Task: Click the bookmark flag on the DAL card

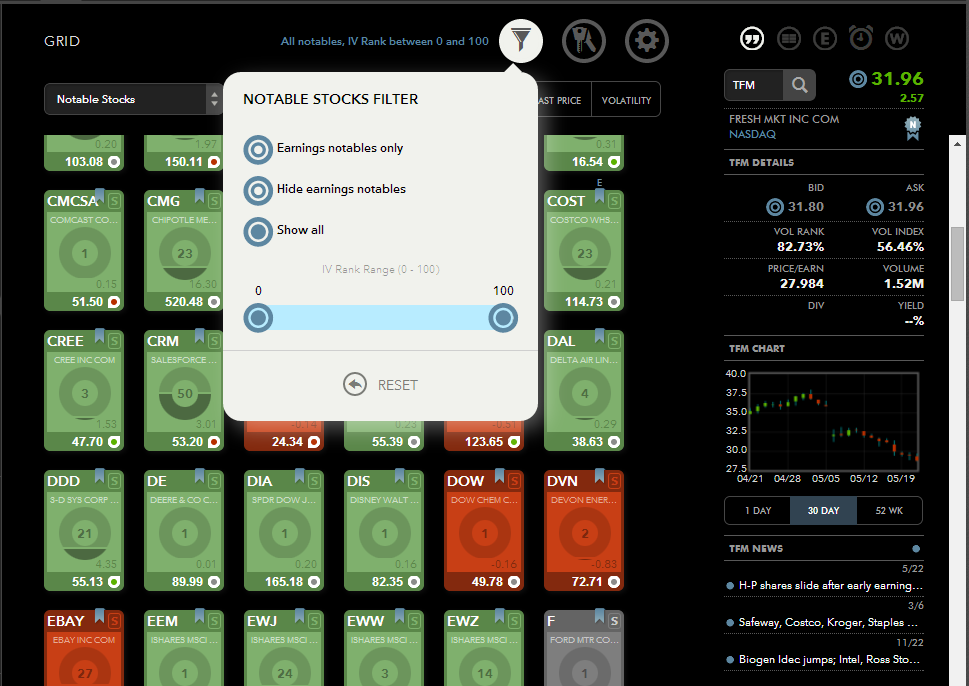Action: (599, 336)
